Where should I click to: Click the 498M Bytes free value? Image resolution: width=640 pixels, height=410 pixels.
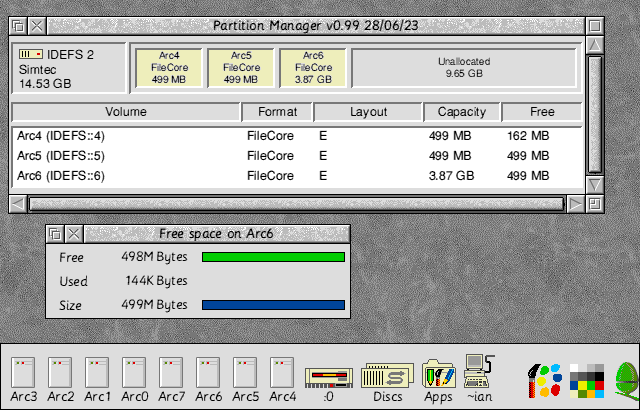(x=154, y=257)
